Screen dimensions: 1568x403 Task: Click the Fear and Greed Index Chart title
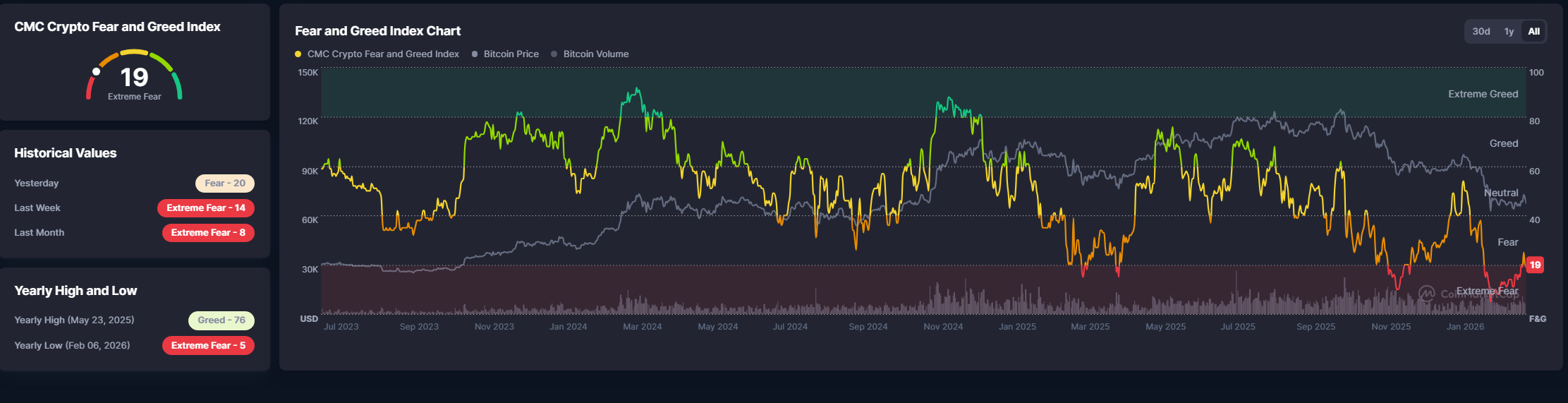coord(377,31)
